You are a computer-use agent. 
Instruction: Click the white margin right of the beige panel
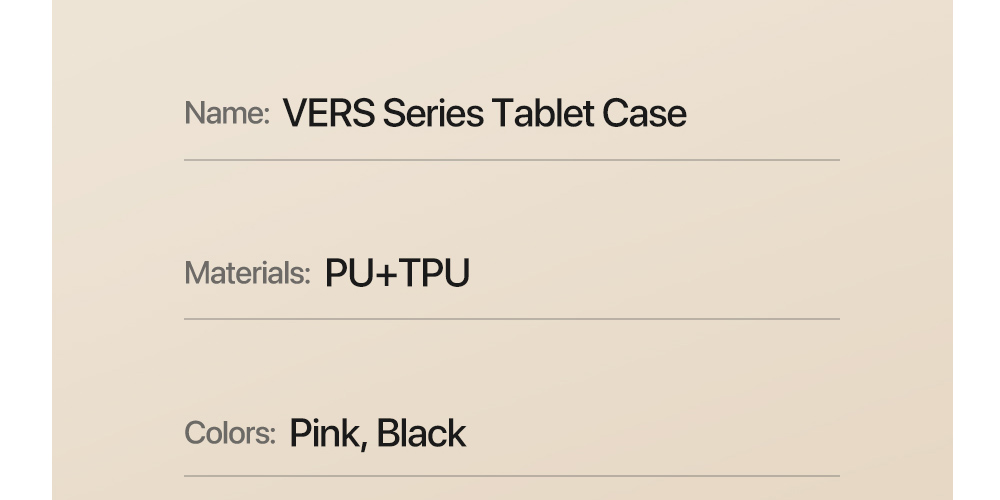coord(976,250)
